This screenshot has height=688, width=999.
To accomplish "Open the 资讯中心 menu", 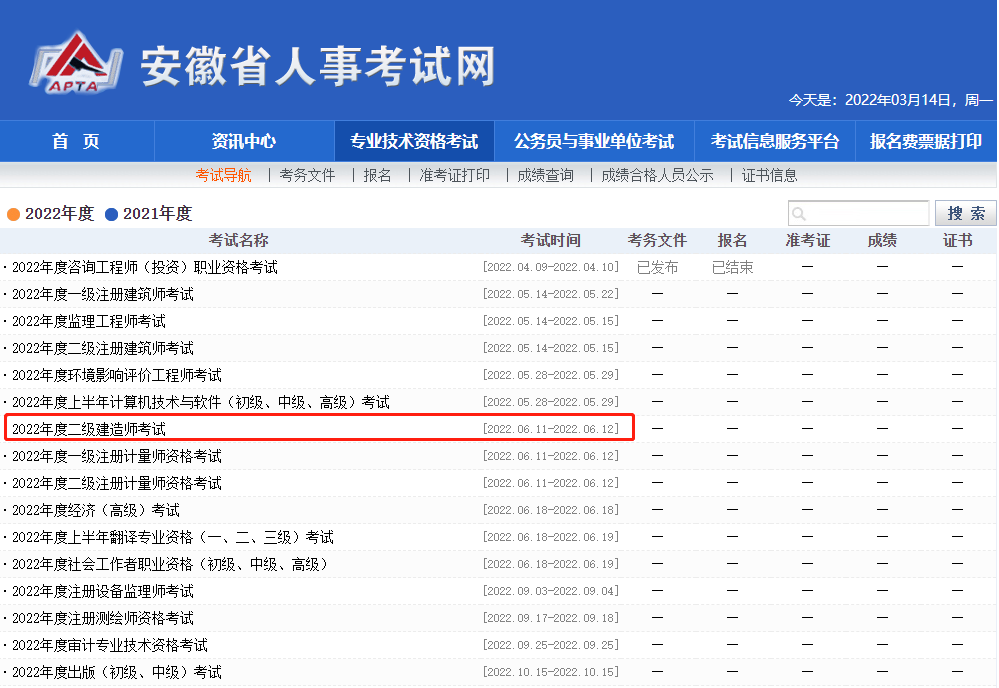I will coord(243,140).
